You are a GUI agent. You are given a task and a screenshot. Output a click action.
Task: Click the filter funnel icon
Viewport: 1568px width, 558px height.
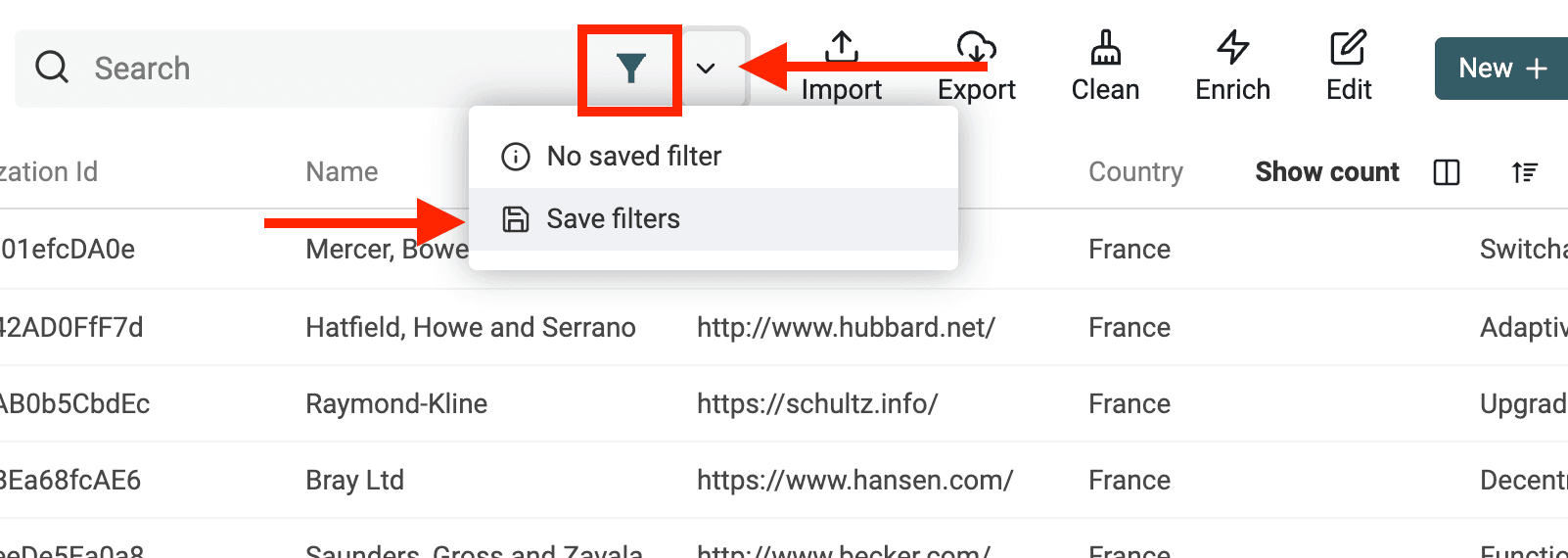(630, 69)
